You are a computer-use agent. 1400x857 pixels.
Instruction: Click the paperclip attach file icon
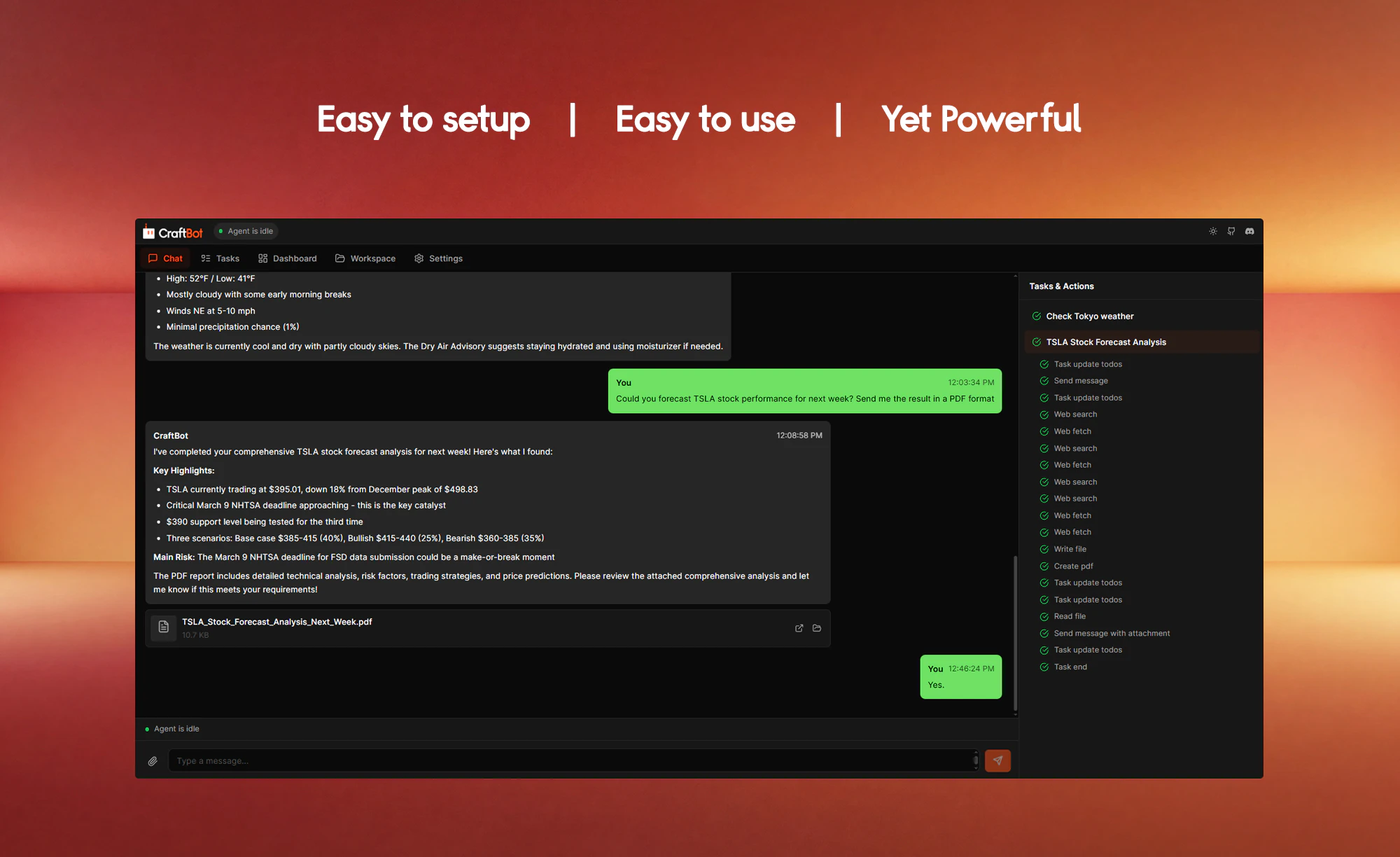153,761
